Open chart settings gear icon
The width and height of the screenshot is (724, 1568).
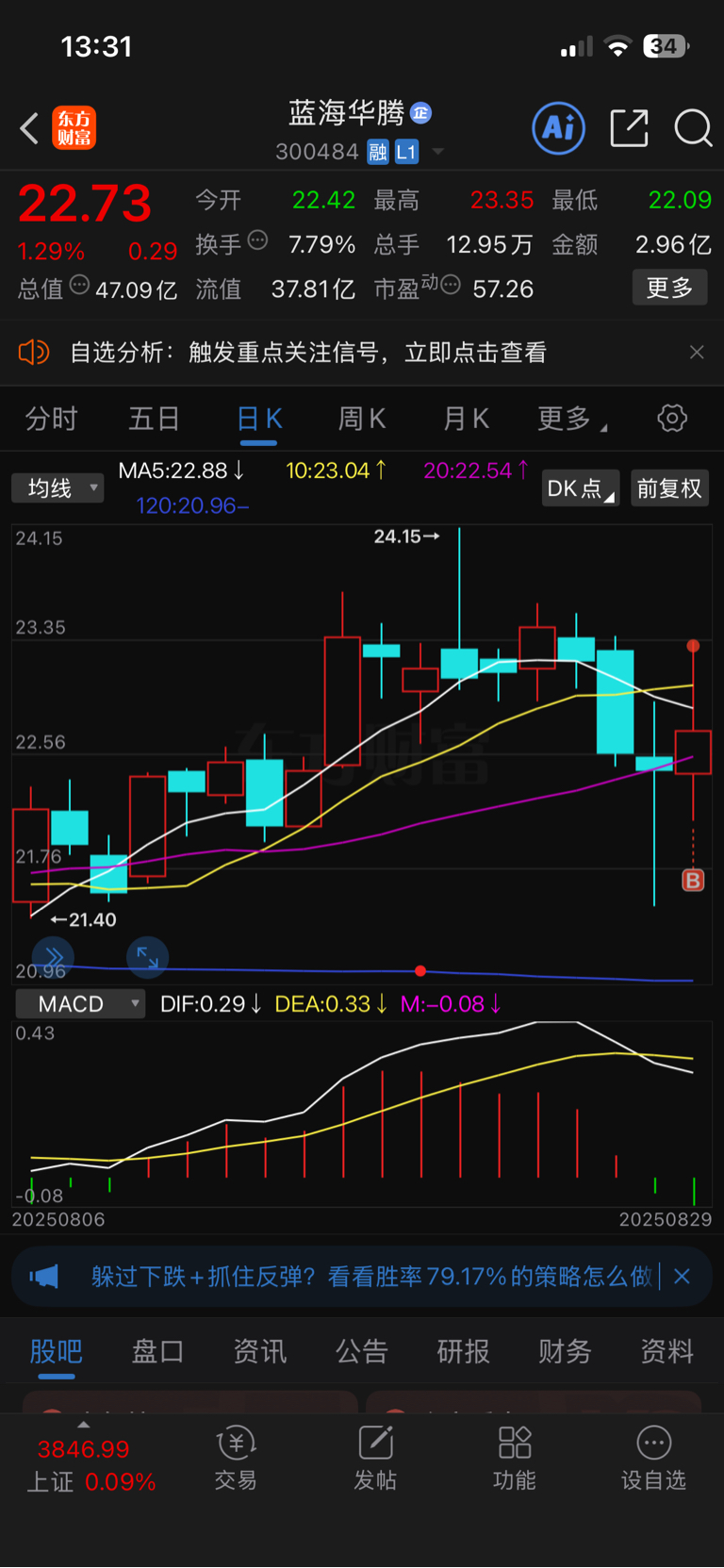click(x=672, y=418)
